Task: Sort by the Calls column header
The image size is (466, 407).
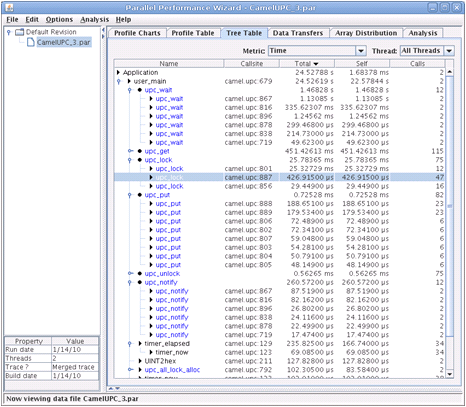Action: [417, 63]
